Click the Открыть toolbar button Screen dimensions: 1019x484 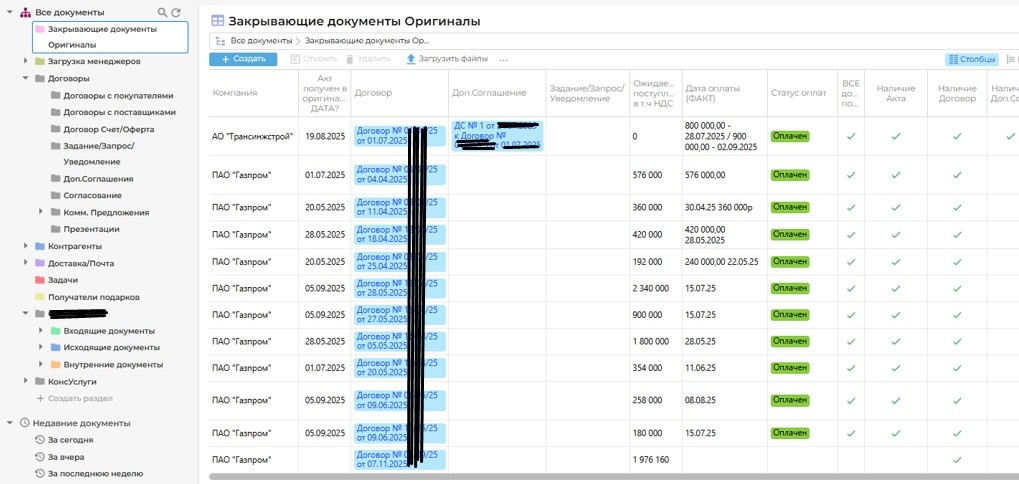[x=314, y=59]
